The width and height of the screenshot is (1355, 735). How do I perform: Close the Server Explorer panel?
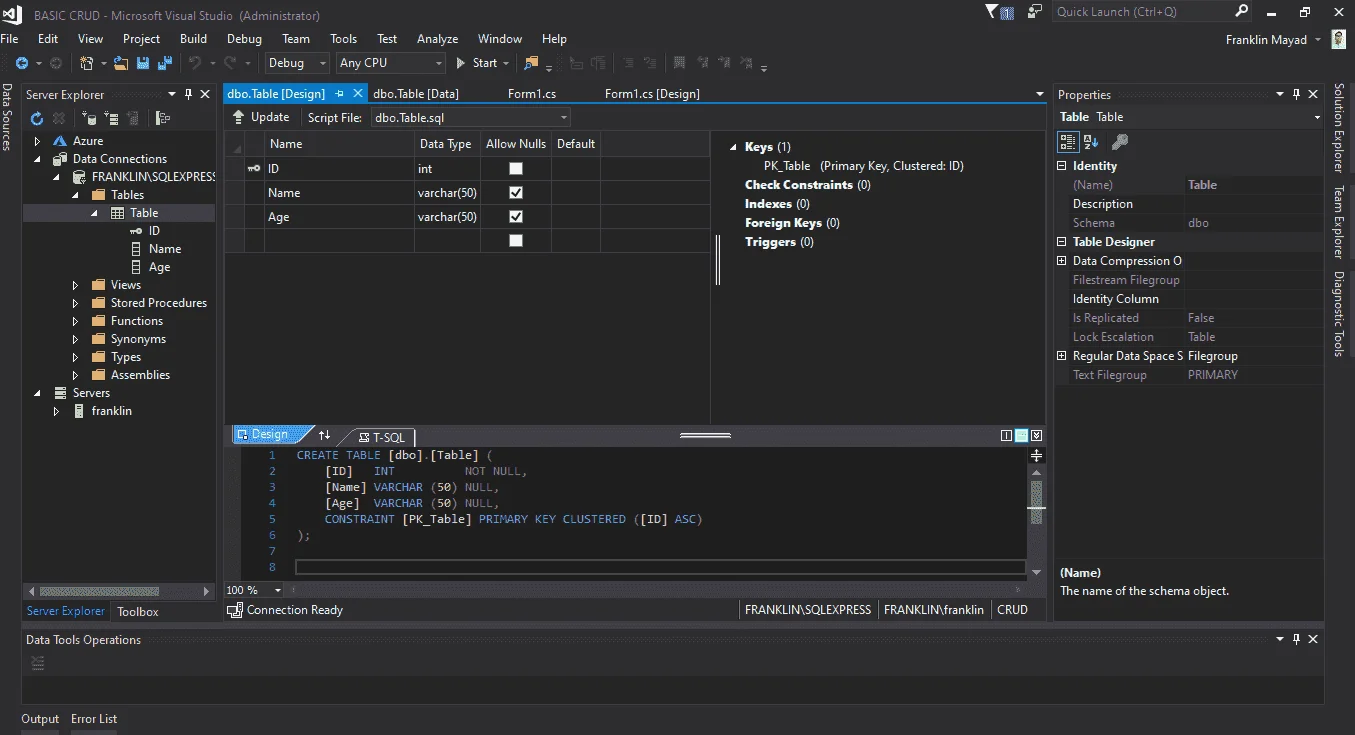[205, 94]
